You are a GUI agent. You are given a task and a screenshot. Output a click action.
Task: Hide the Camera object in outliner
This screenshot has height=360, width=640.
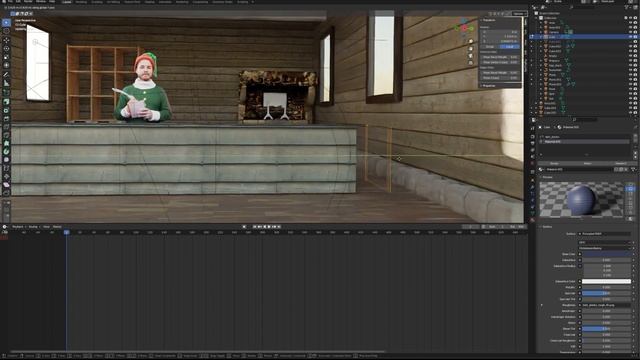coord(631,32)
